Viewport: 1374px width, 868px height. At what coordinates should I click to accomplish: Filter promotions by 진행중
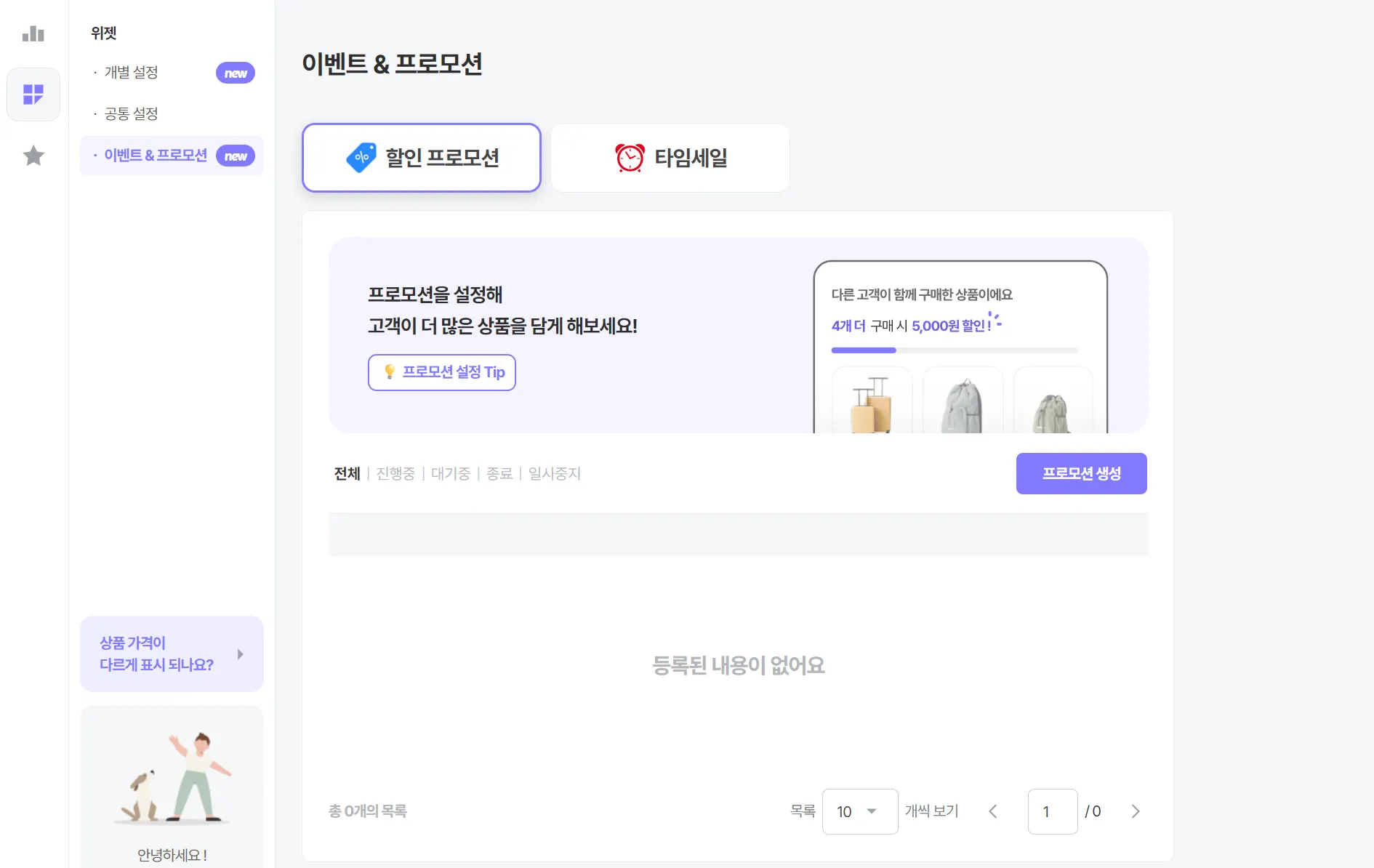tap(395, 474)
